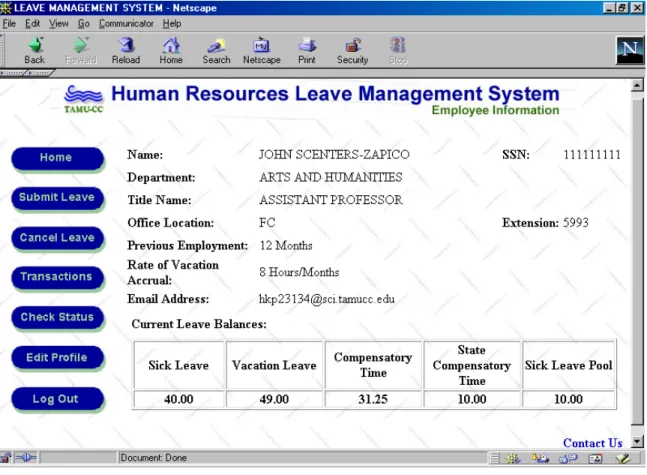Open Security info from toolbar

(352, 51)
